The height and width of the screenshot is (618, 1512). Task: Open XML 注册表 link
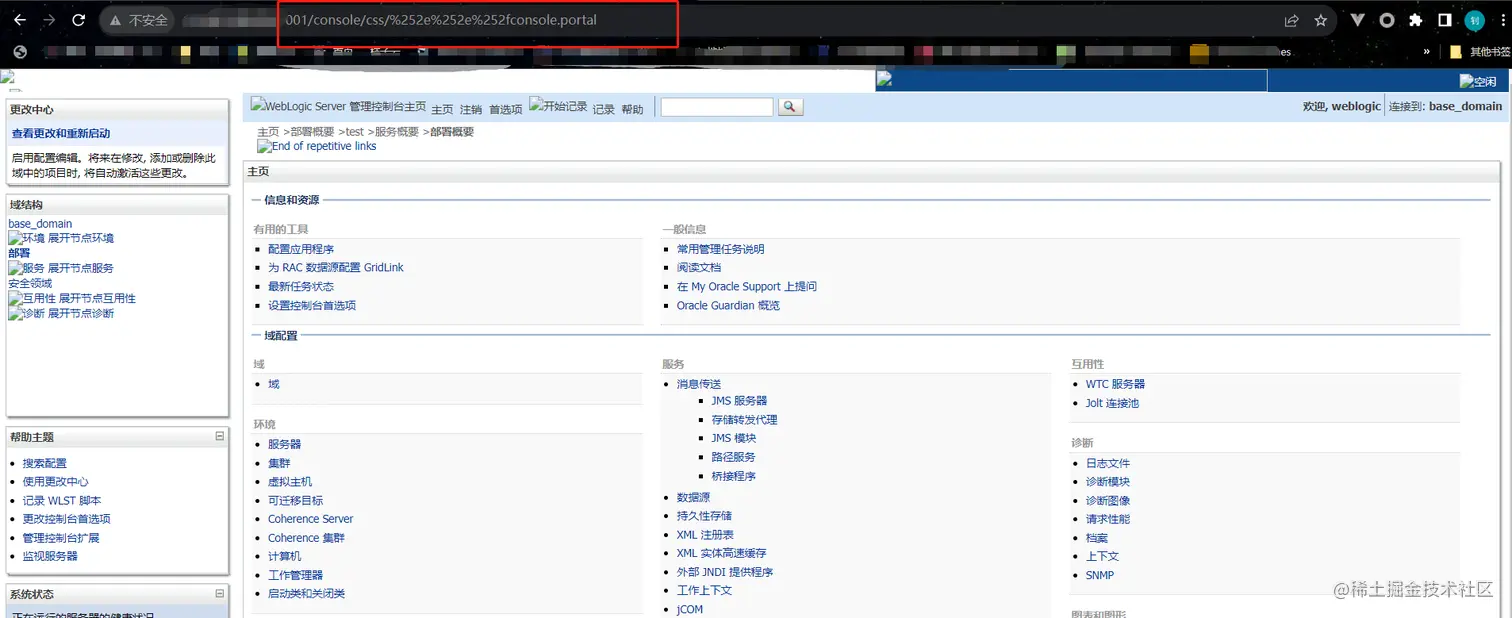coord(705,535)
